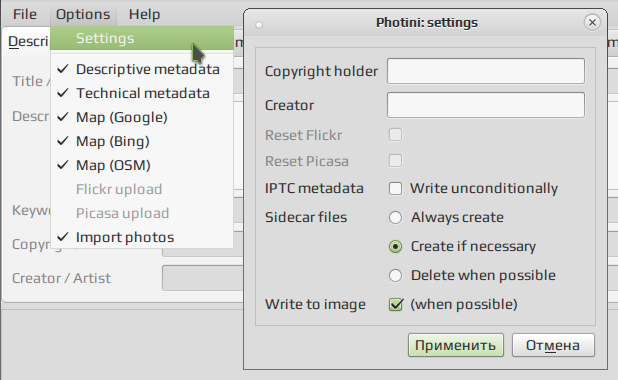Toggle Technical metadata menu entry
The width and height of the screenshot is (618, 380).
(x=142, y=93)
